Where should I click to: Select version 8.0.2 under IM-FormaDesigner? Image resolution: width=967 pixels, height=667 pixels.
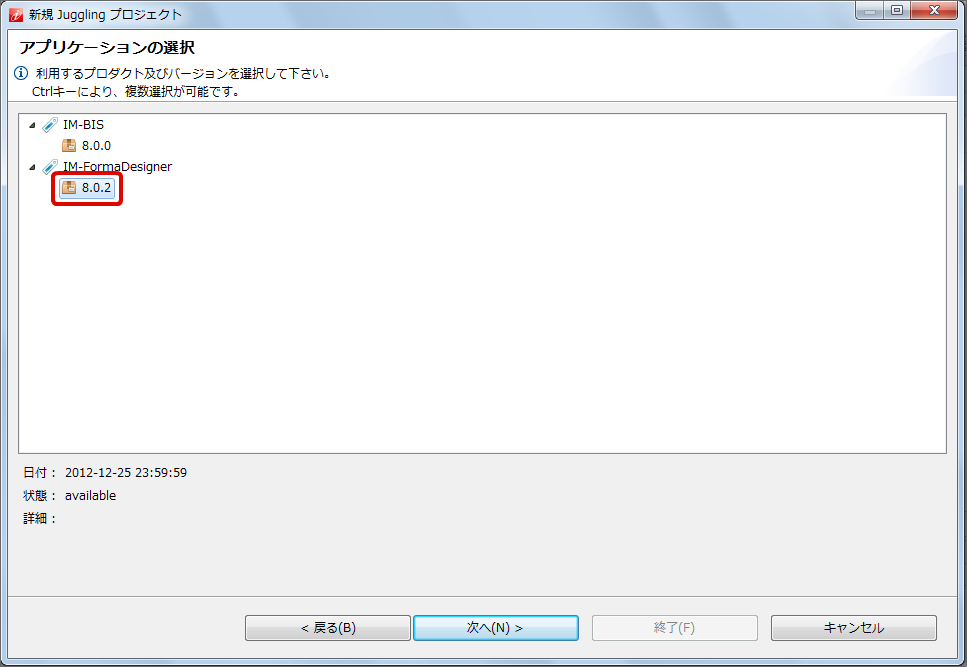click(96, 187)
